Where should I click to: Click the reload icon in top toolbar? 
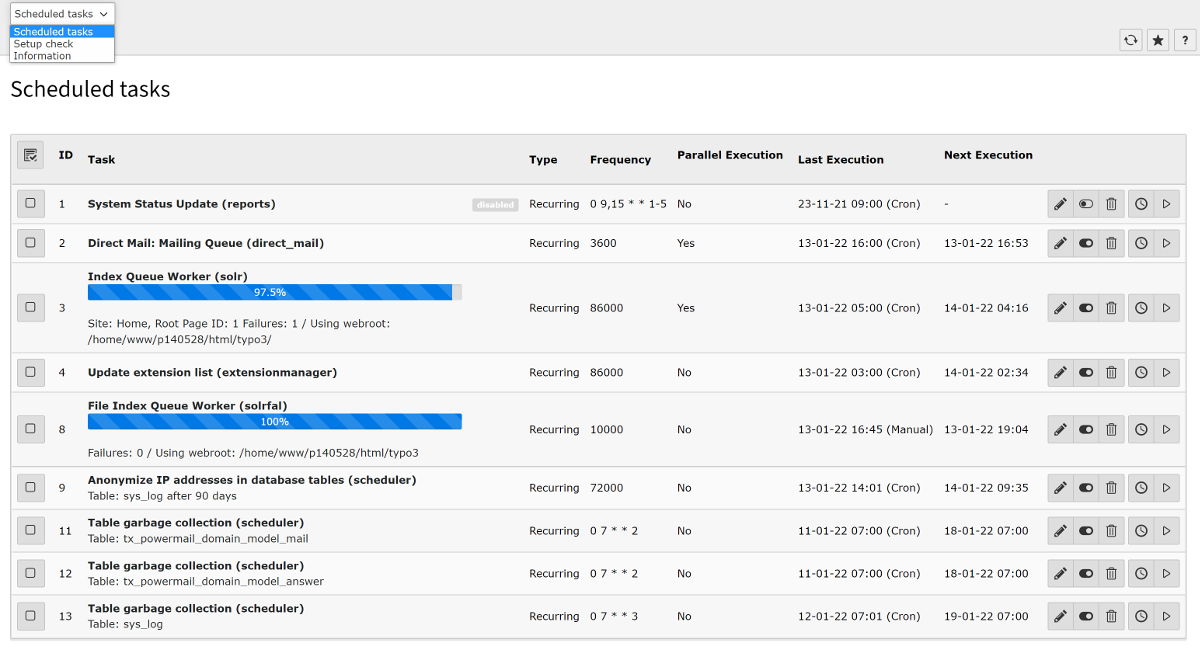coord(1131,40)
